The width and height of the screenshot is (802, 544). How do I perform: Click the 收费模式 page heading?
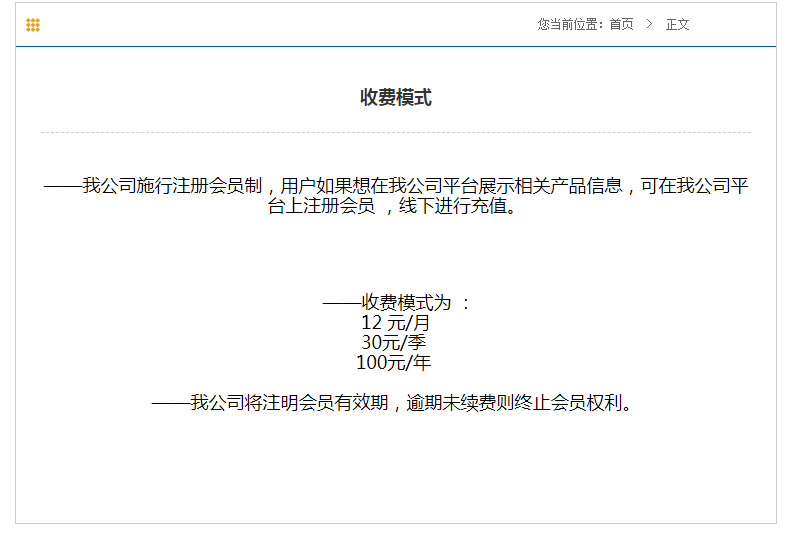tap(396, 97)
